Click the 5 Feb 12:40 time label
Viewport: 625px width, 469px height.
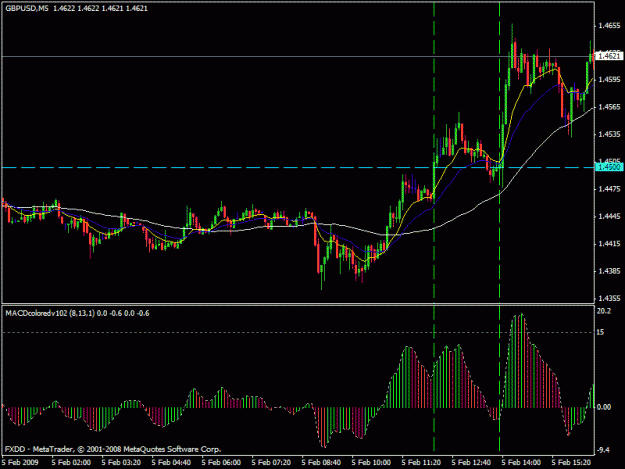(471, 462)
